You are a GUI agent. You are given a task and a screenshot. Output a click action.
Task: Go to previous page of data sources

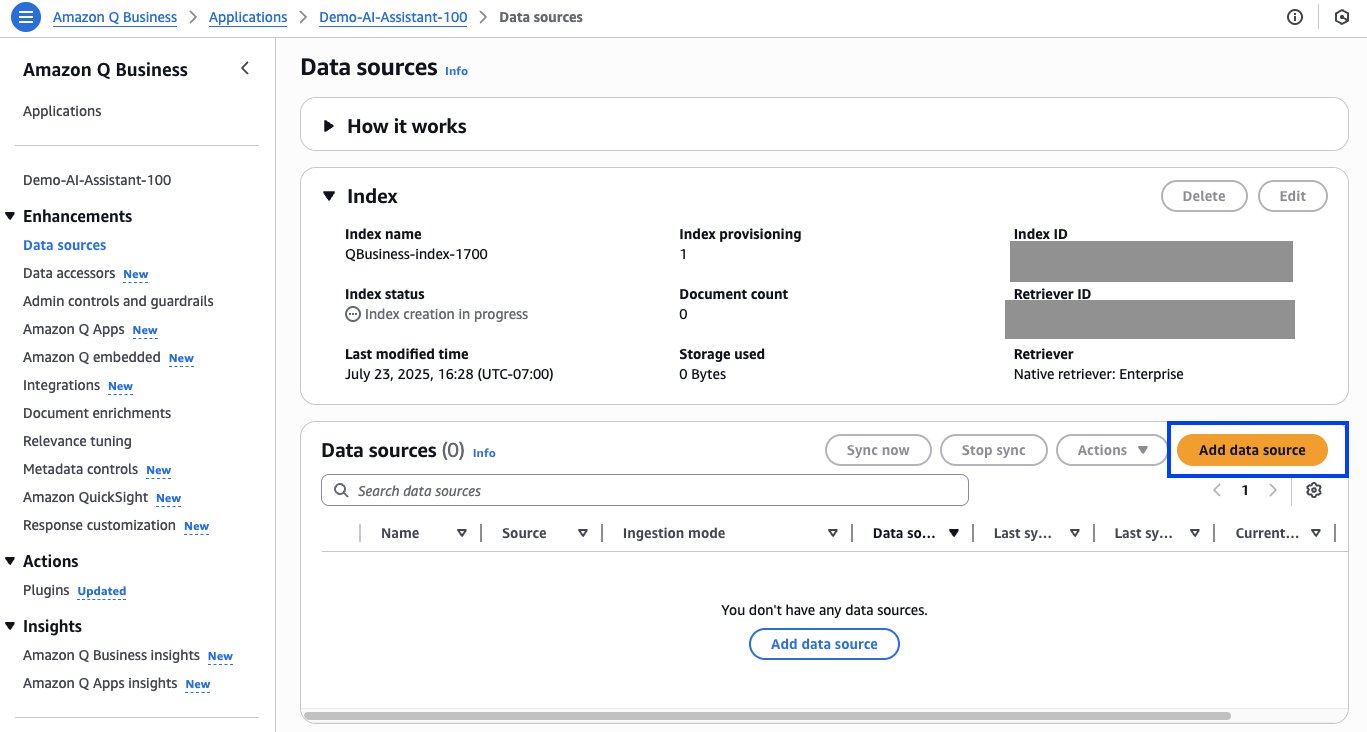(1217, 490)
